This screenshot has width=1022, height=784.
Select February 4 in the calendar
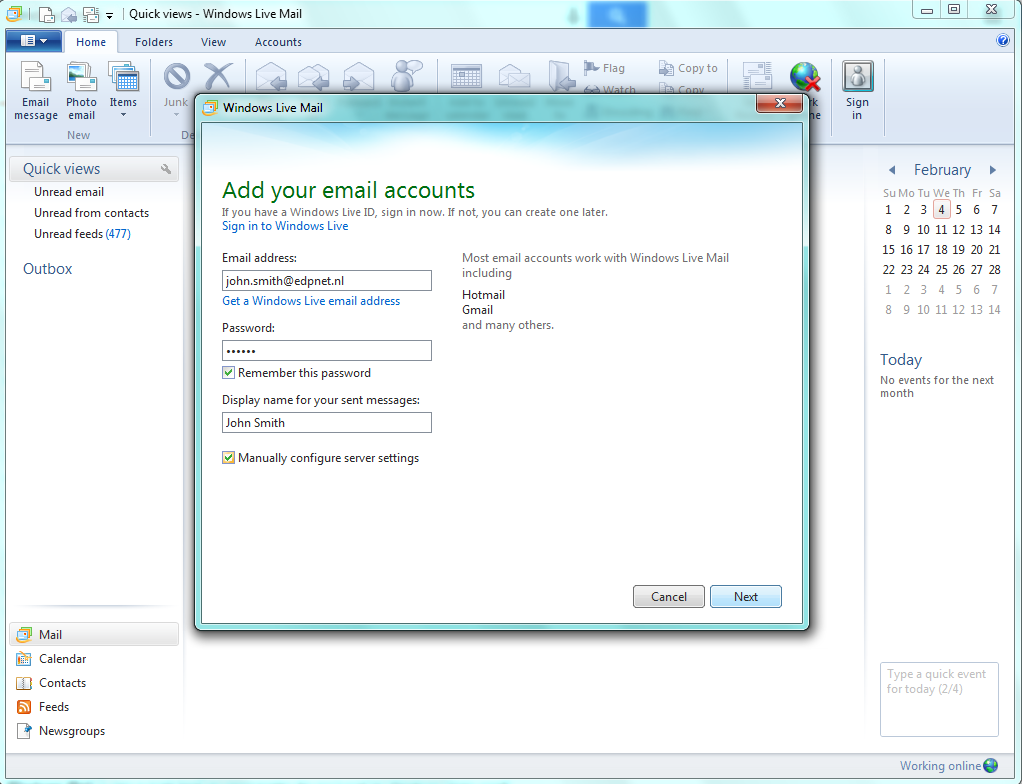941,209
